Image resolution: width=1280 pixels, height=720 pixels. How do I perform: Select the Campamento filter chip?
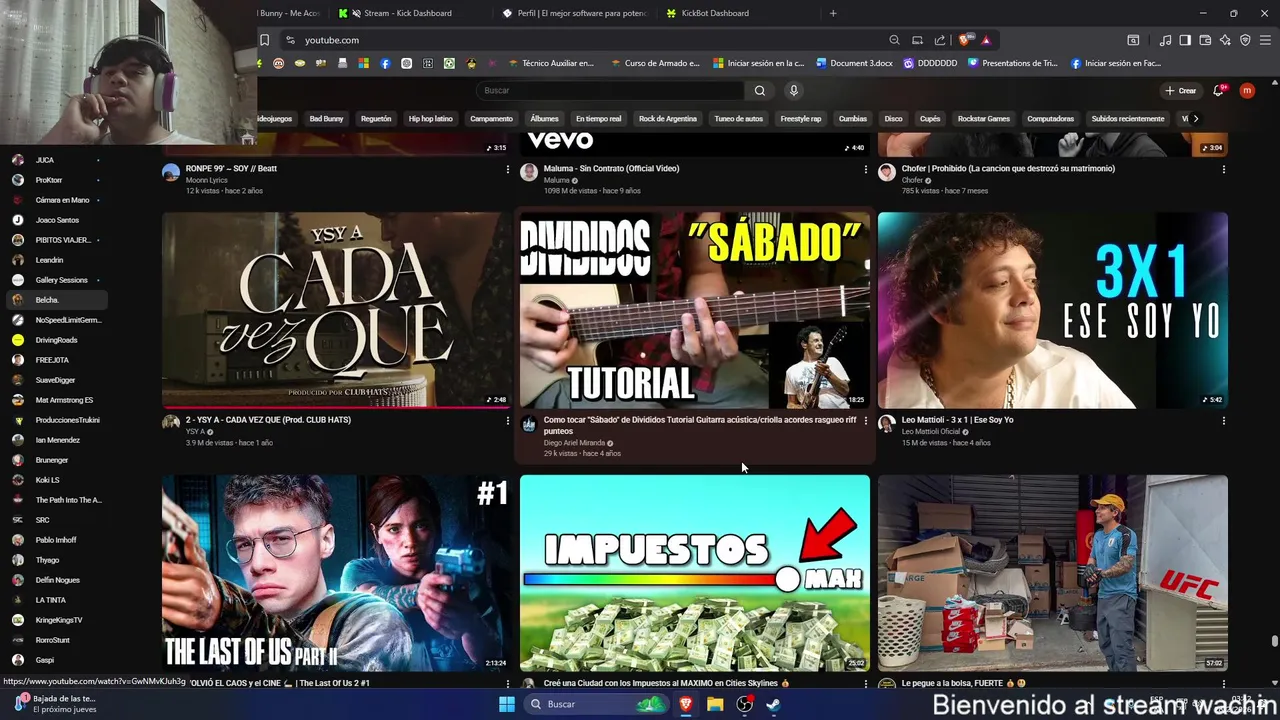(491, 119)
